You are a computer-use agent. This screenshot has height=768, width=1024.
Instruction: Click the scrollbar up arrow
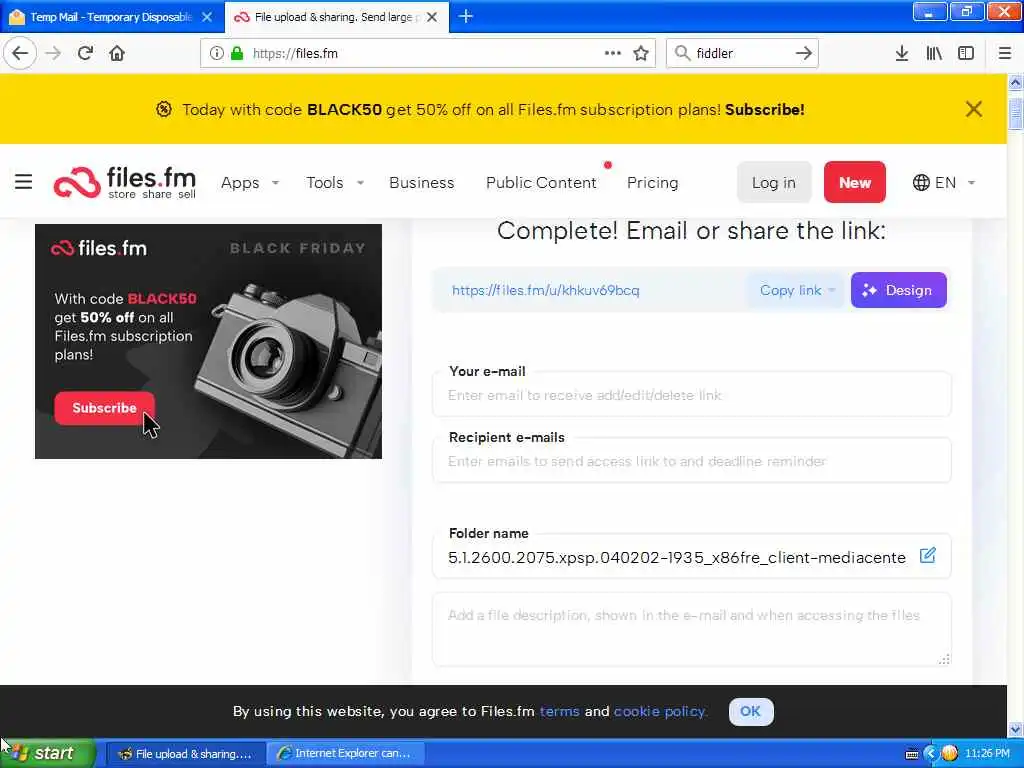pos(1015,83)
